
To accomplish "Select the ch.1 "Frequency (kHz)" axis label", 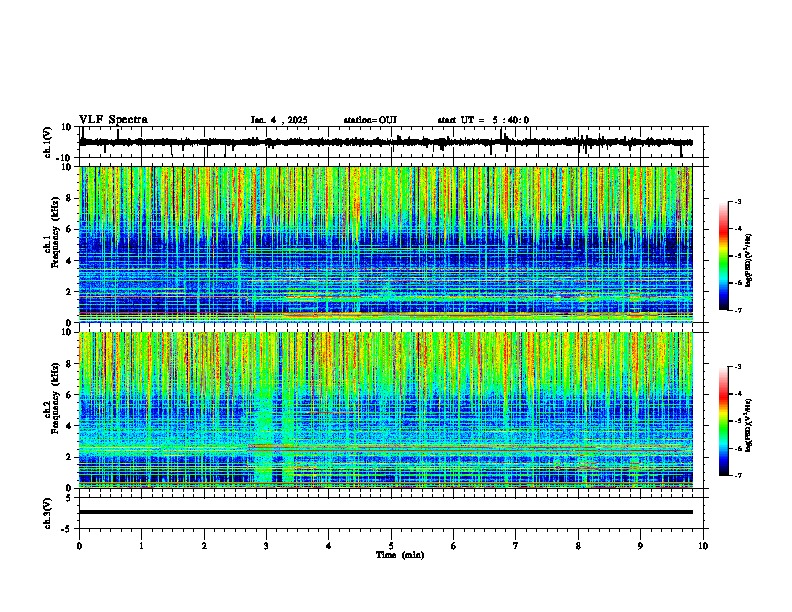I will click(55, 233).
